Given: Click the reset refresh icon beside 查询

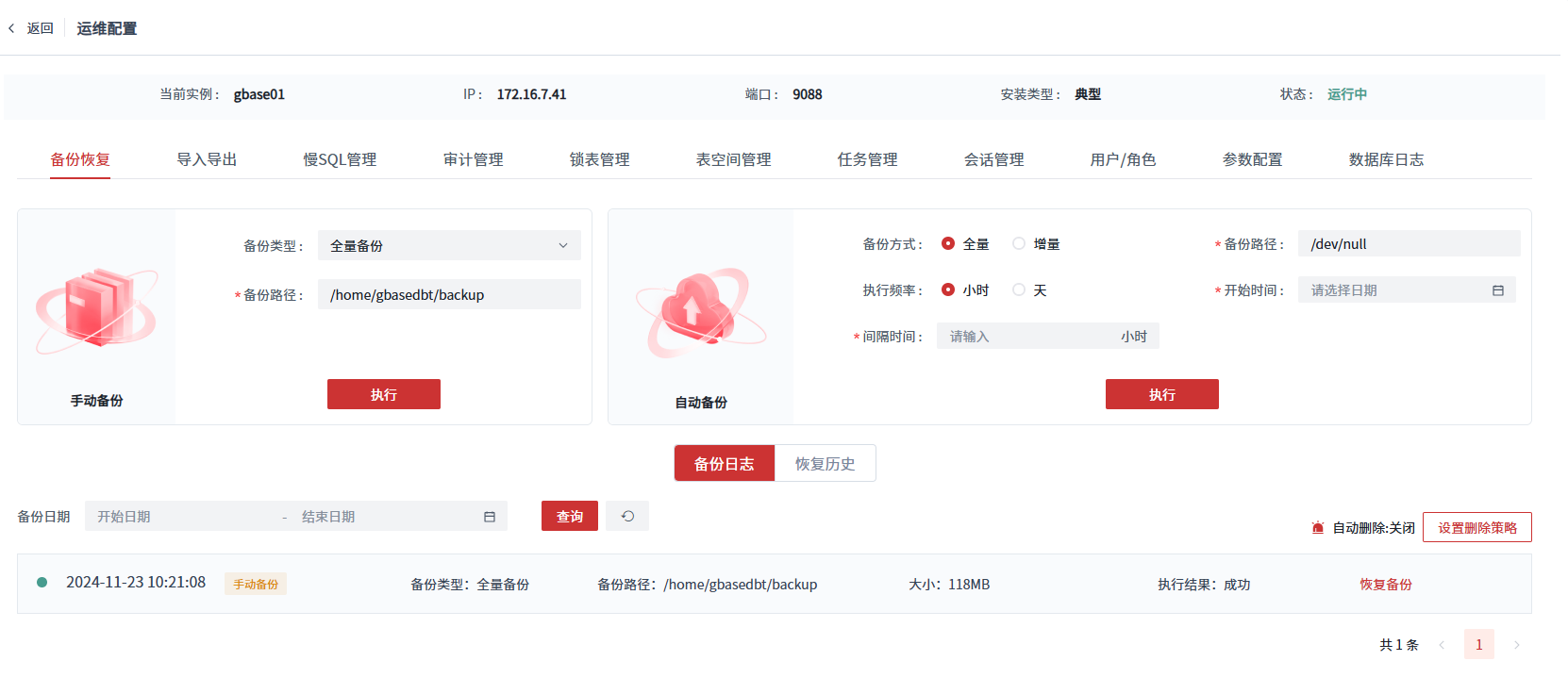Looking at the screenshot, I should click(x=627, y=516).
